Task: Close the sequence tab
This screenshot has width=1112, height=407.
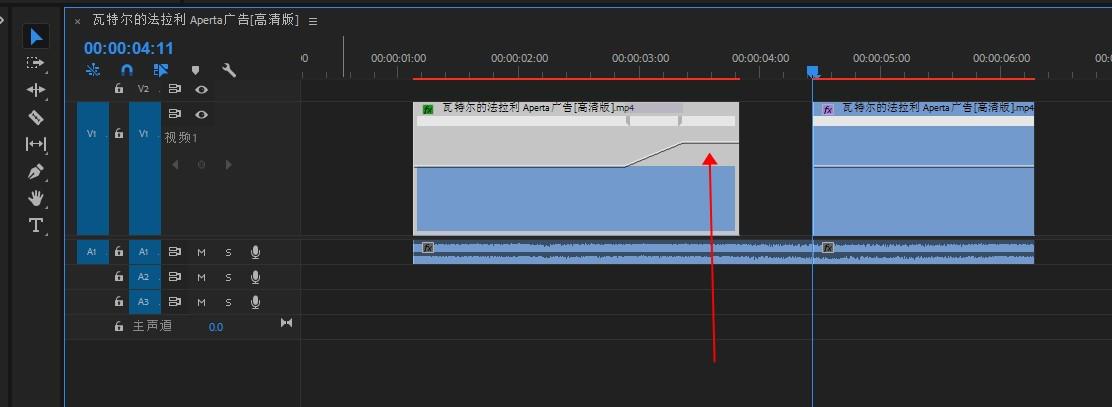Action: [78, 21]
